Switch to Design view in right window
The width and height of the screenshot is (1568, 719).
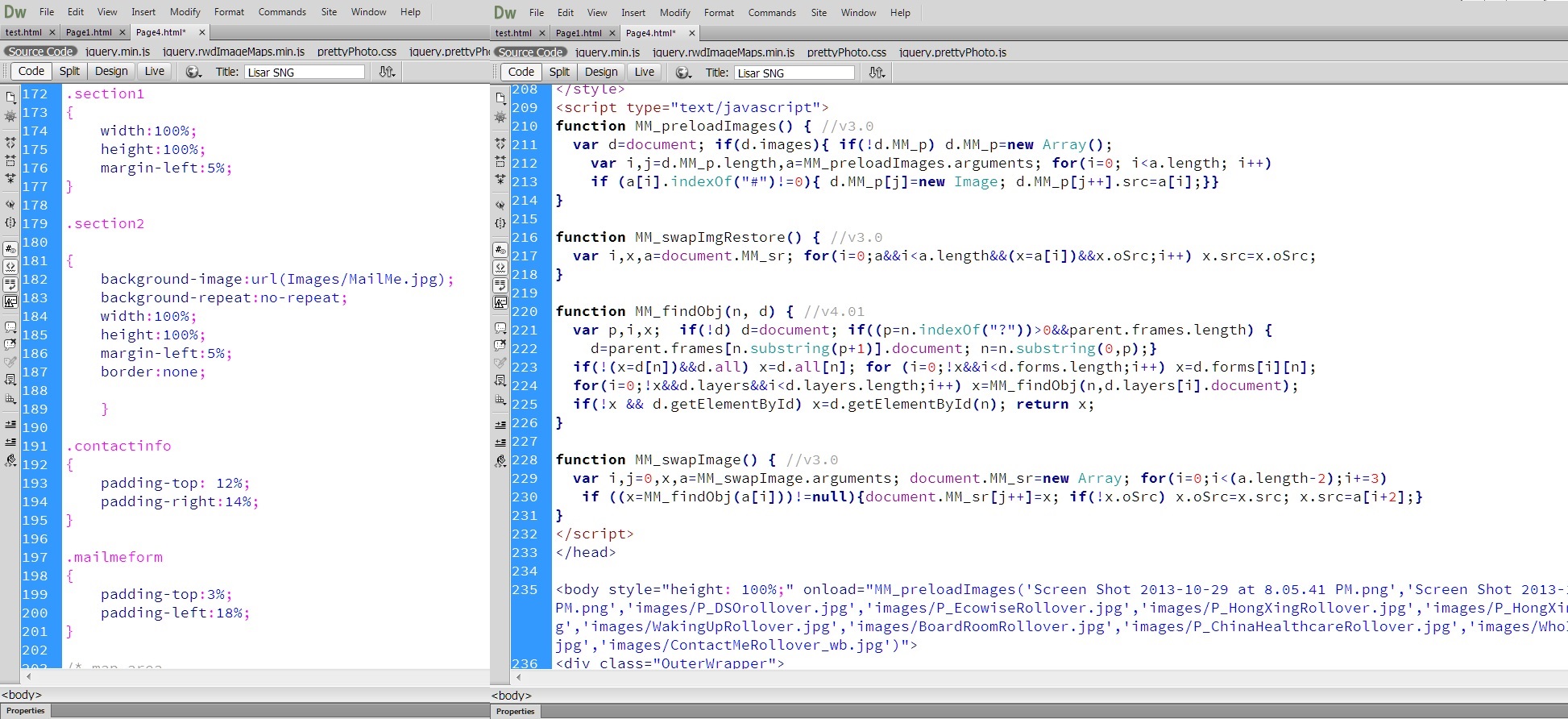click(601, 72)
